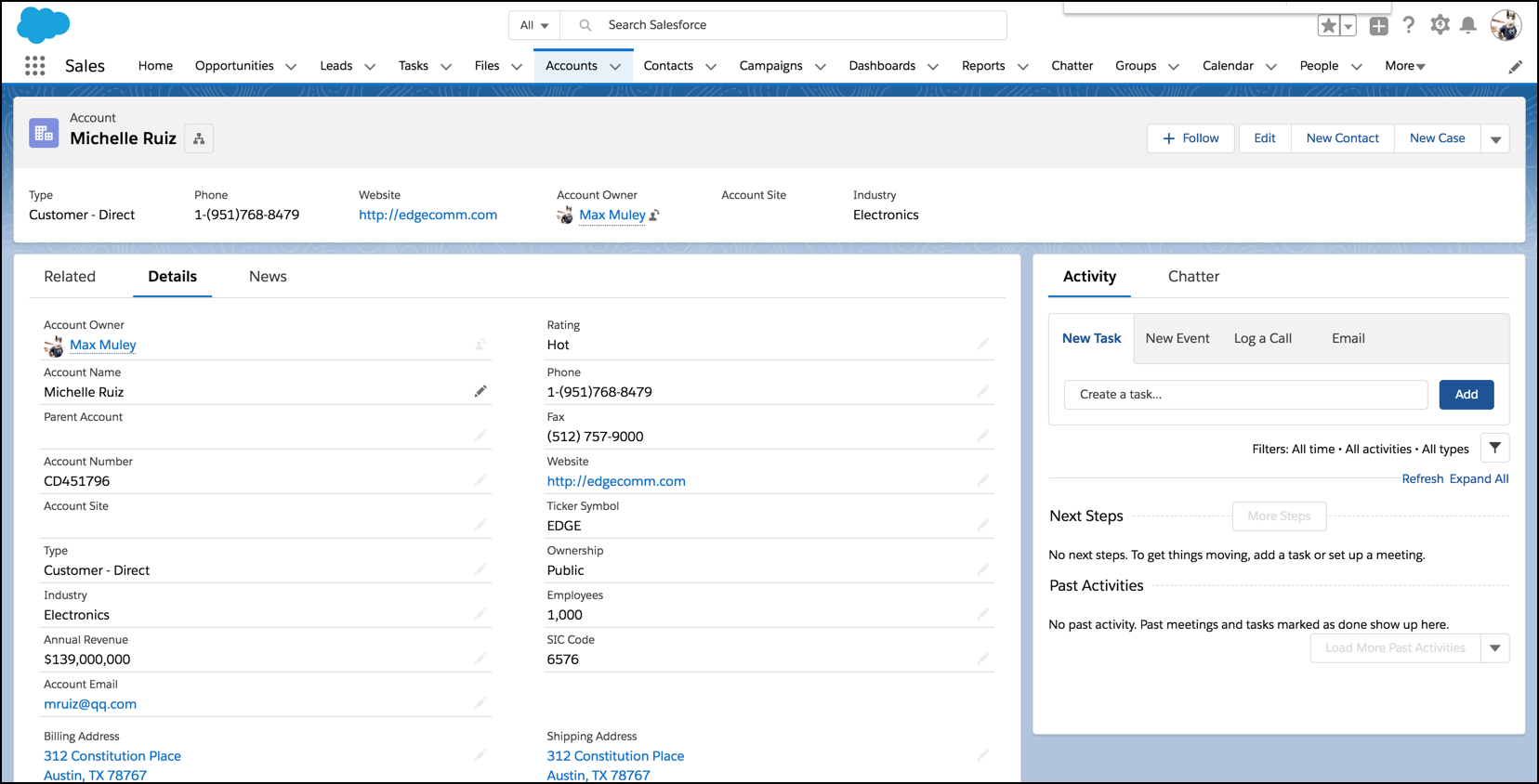Image resolution: width=1539 pixels, height=784 pixels.
Task: Click the favorites star icon
Action: click(1329, 26)
